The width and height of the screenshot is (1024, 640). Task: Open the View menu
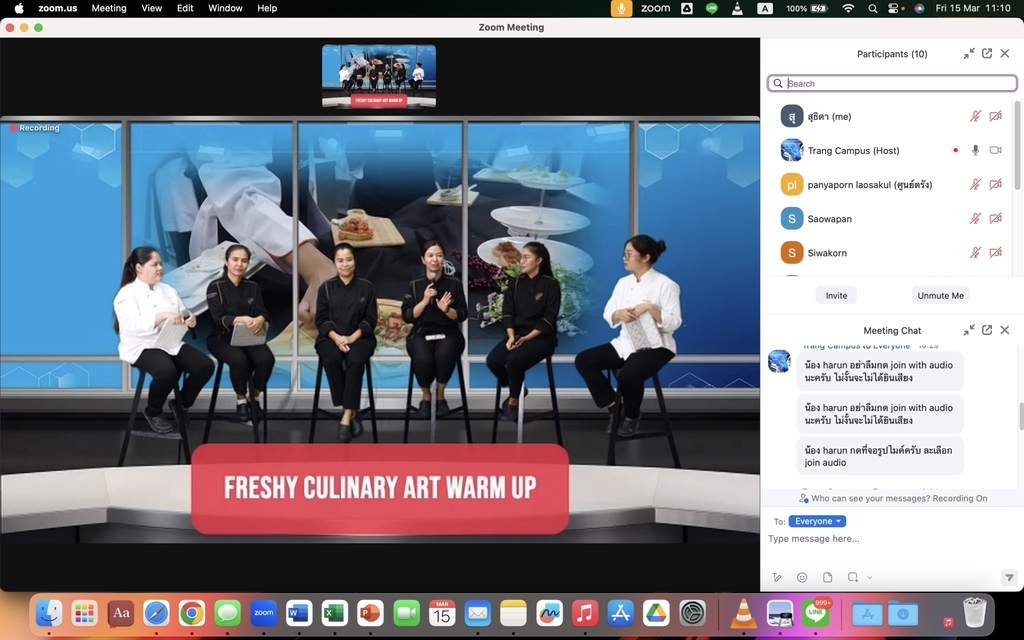tap(151, 8)
